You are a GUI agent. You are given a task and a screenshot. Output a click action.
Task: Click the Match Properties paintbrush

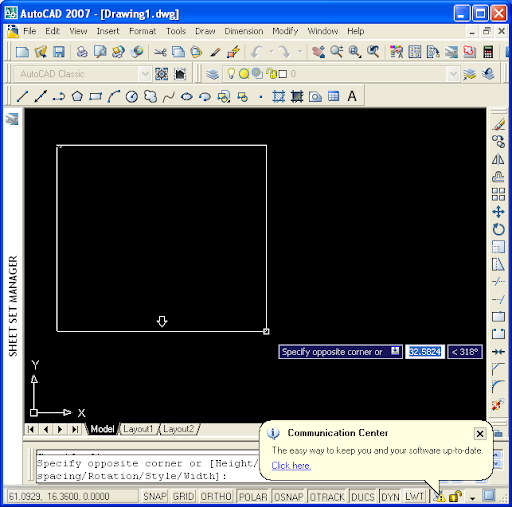[215, 52]
